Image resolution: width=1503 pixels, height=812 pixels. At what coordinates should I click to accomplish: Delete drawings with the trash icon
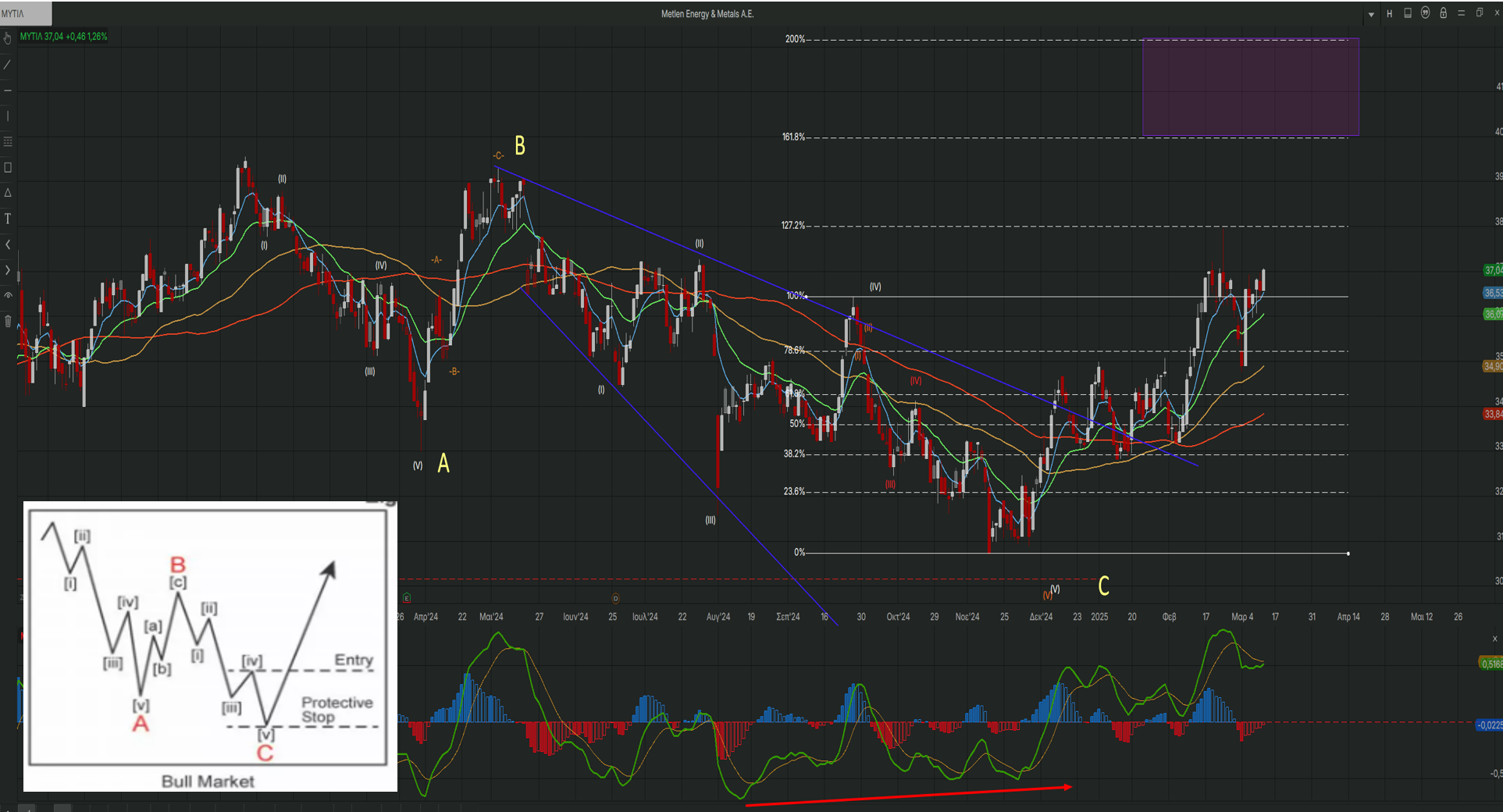[x=7, y=321]
